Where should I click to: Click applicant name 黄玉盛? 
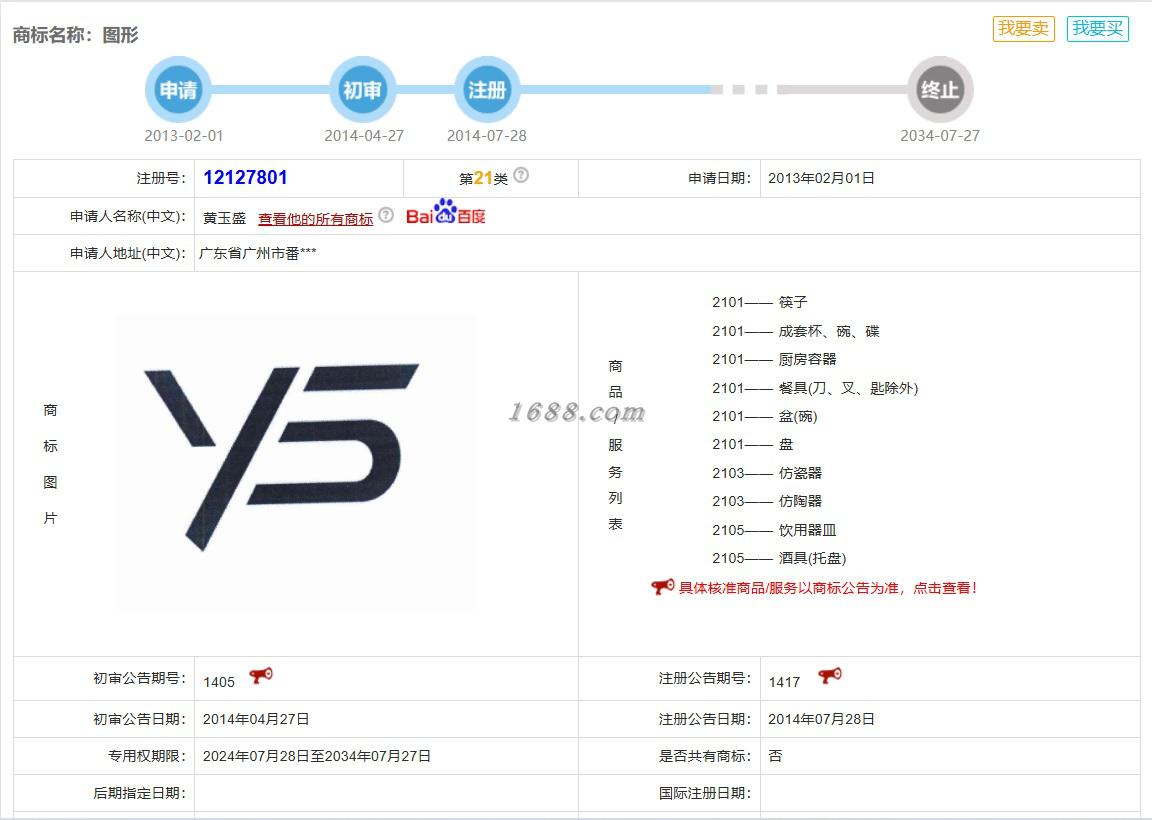click(224, 218)
